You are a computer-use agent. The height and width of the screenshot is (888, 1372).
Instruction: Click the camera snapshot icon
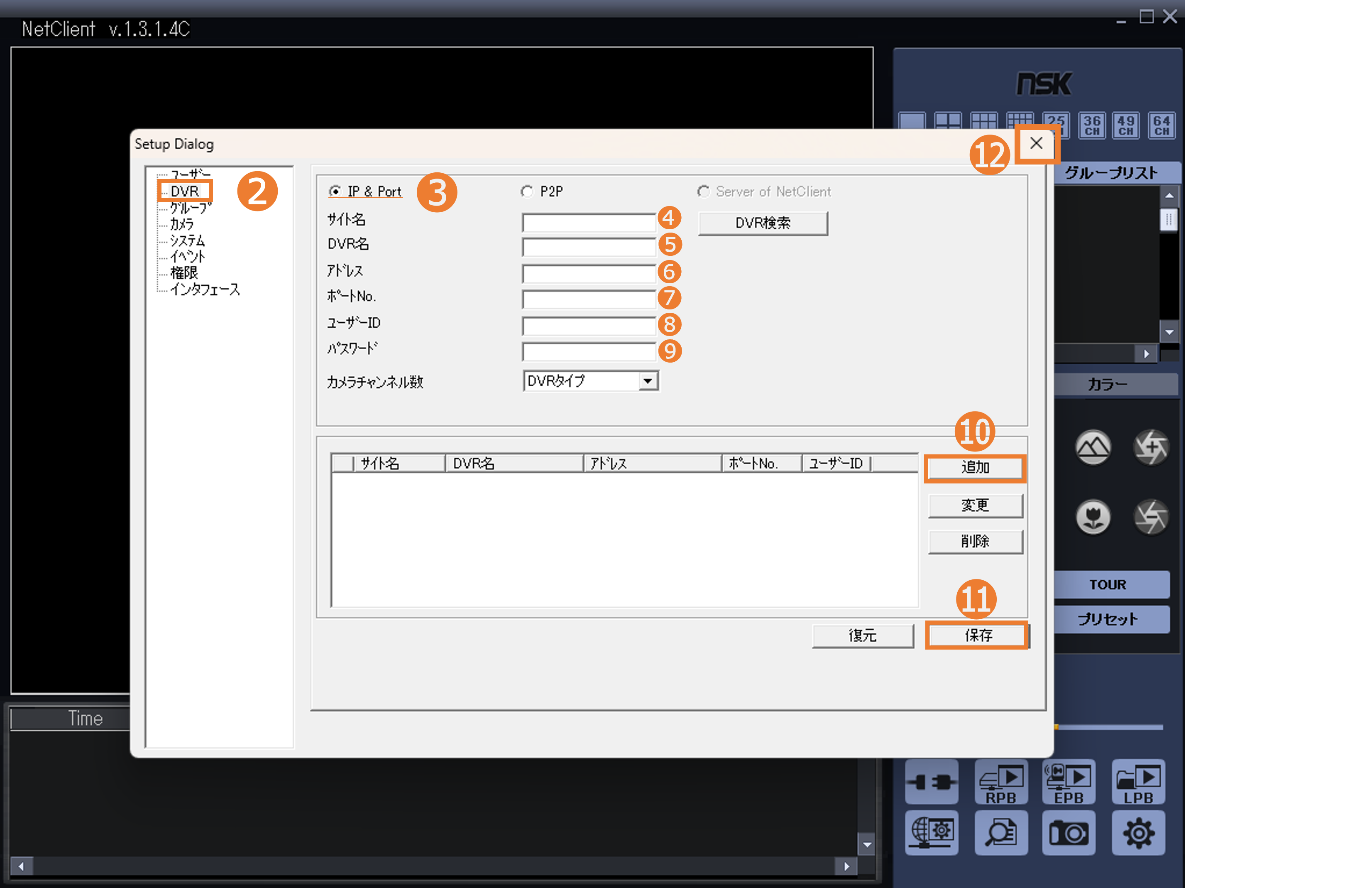point(1068,833)
